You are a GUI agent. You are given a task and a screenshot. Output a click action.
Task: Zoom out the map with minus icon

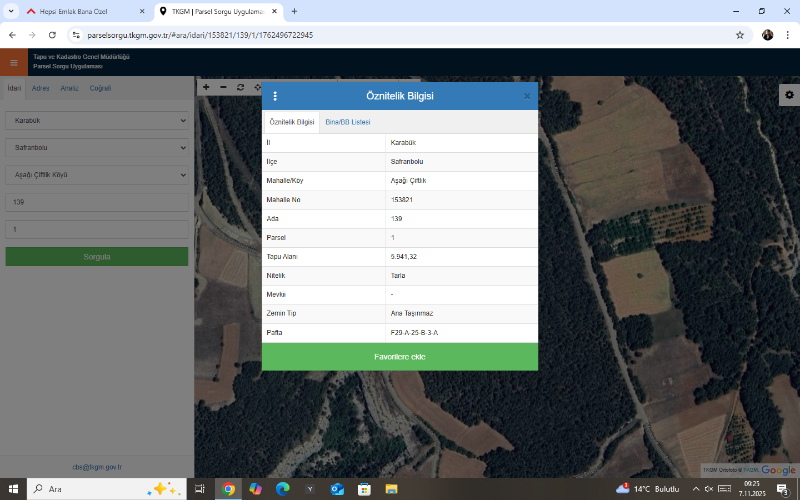[223, 87]
